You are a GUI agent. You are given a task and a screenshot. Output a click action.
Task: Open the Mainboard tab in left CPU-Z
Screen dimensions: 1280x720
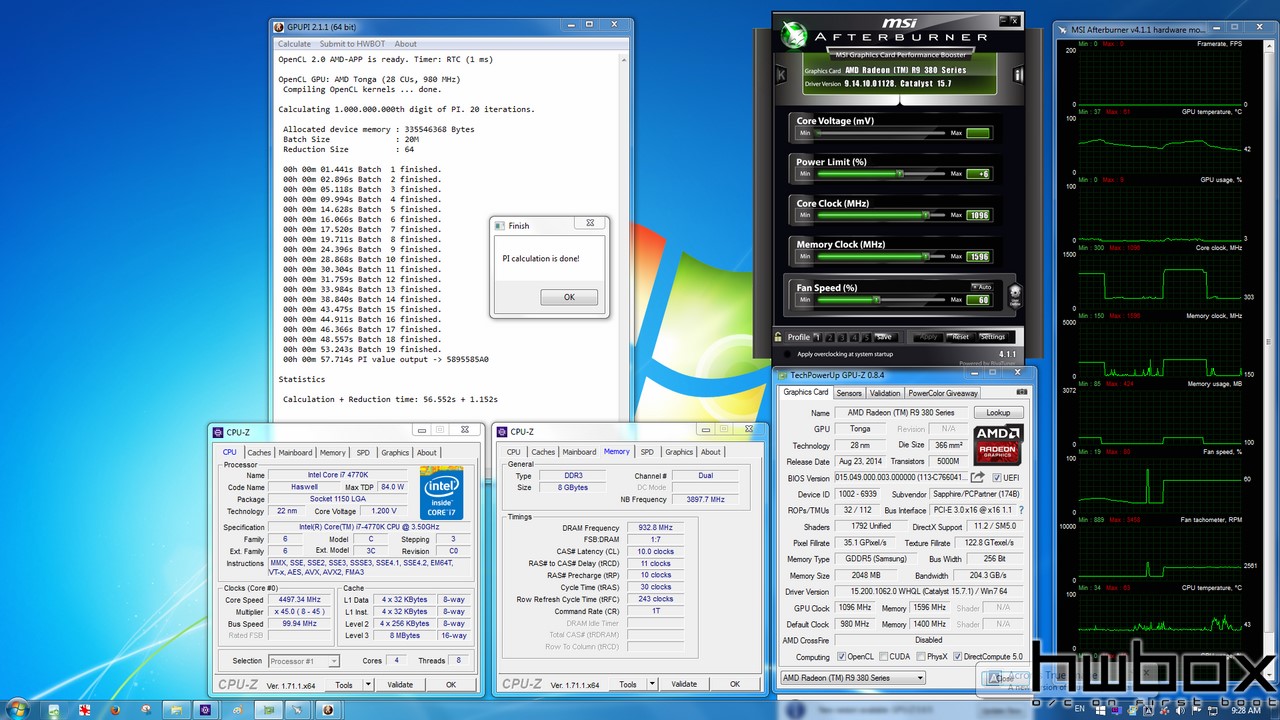(x=295, y=453)
